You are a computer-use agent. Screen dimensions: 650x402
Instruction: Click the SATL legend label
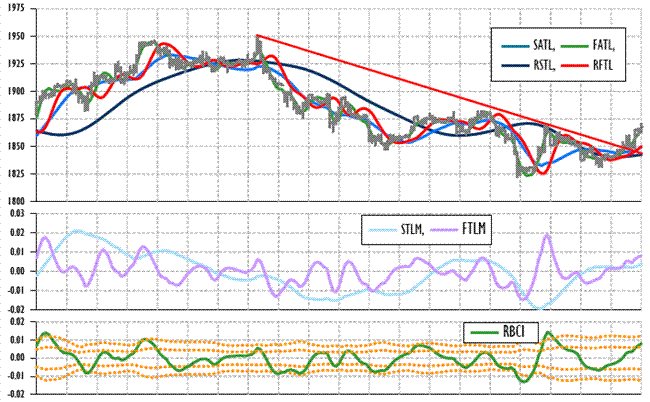544,45
